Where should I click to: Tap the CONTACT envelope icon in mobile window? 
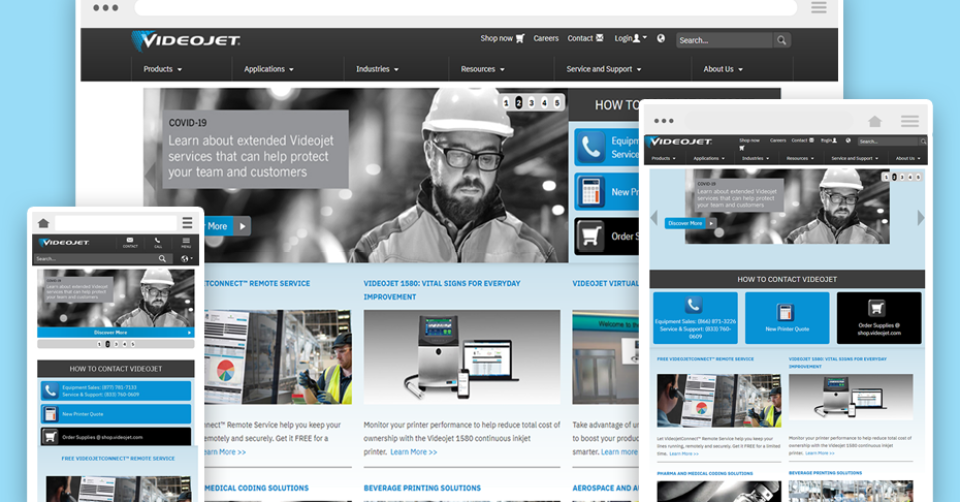(130, 242)
